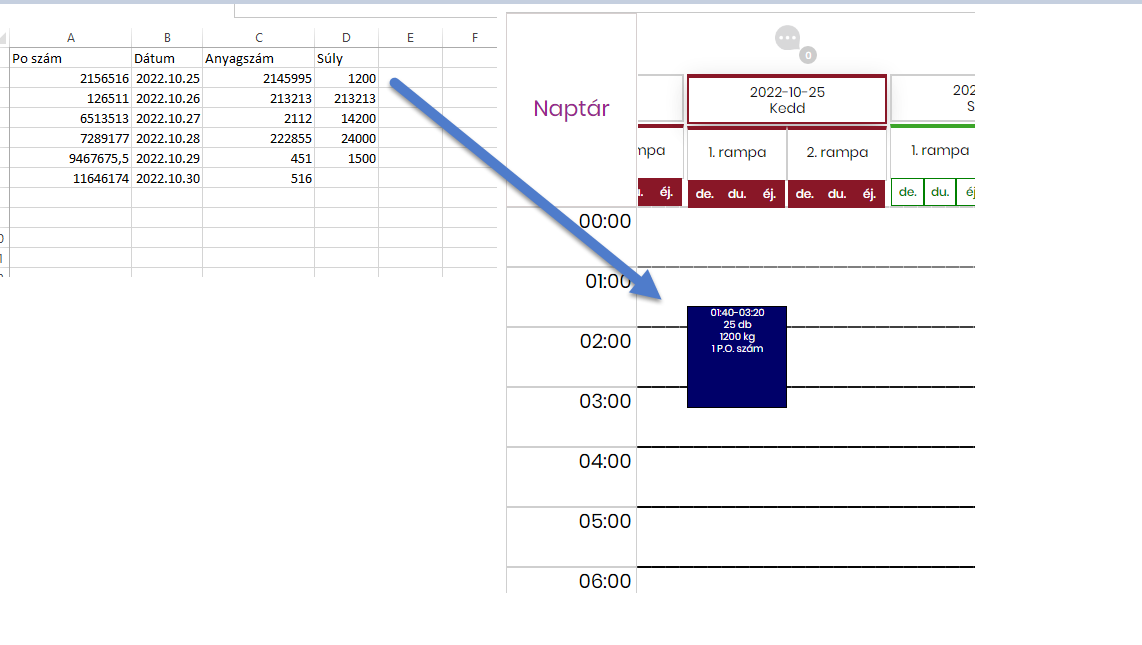Select spreadsheet column A header
This screenshot has height=645, width=1142.
coord(70,38)
